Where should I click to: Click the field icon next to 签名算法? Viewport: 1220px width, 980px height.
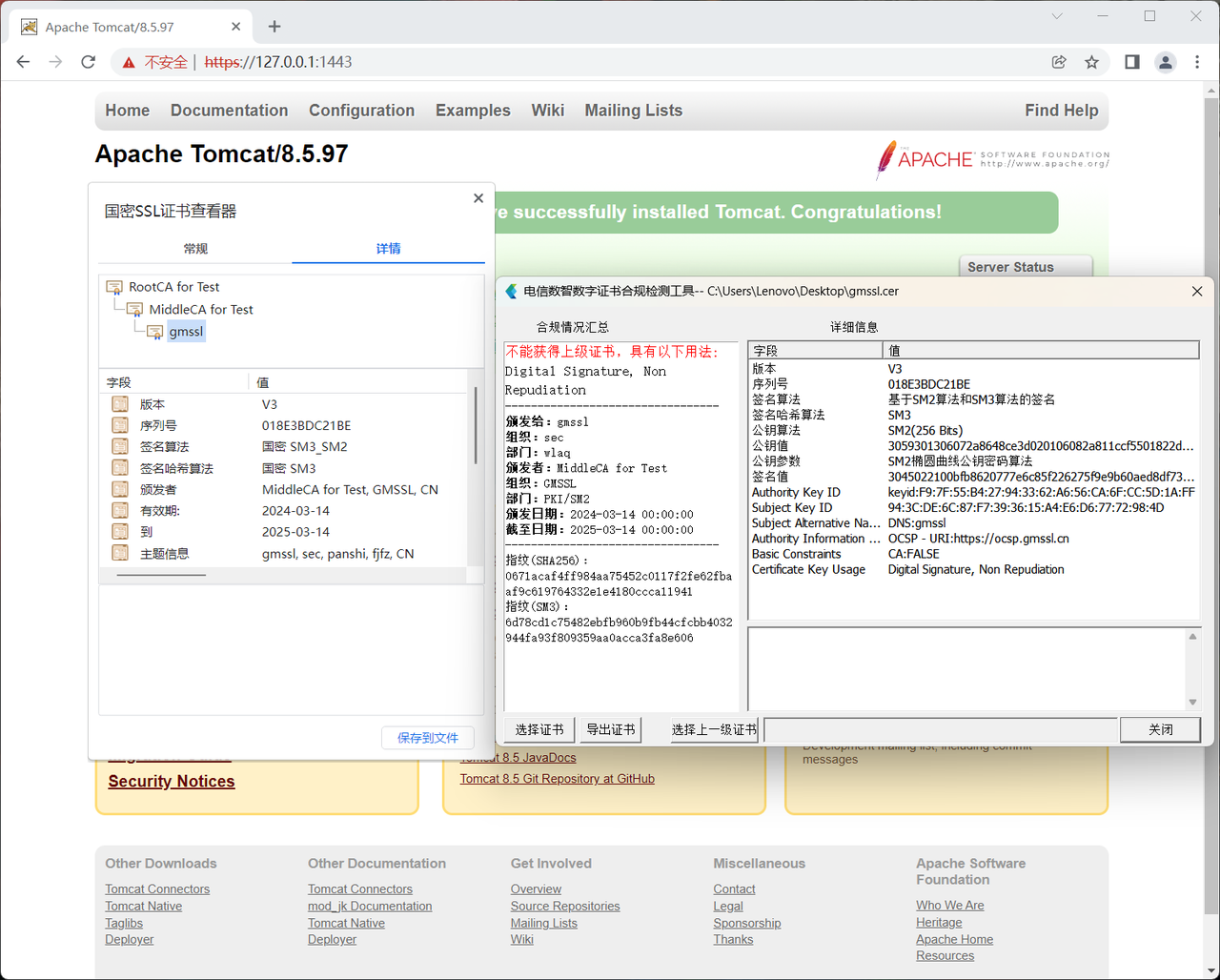click(120, 446)
